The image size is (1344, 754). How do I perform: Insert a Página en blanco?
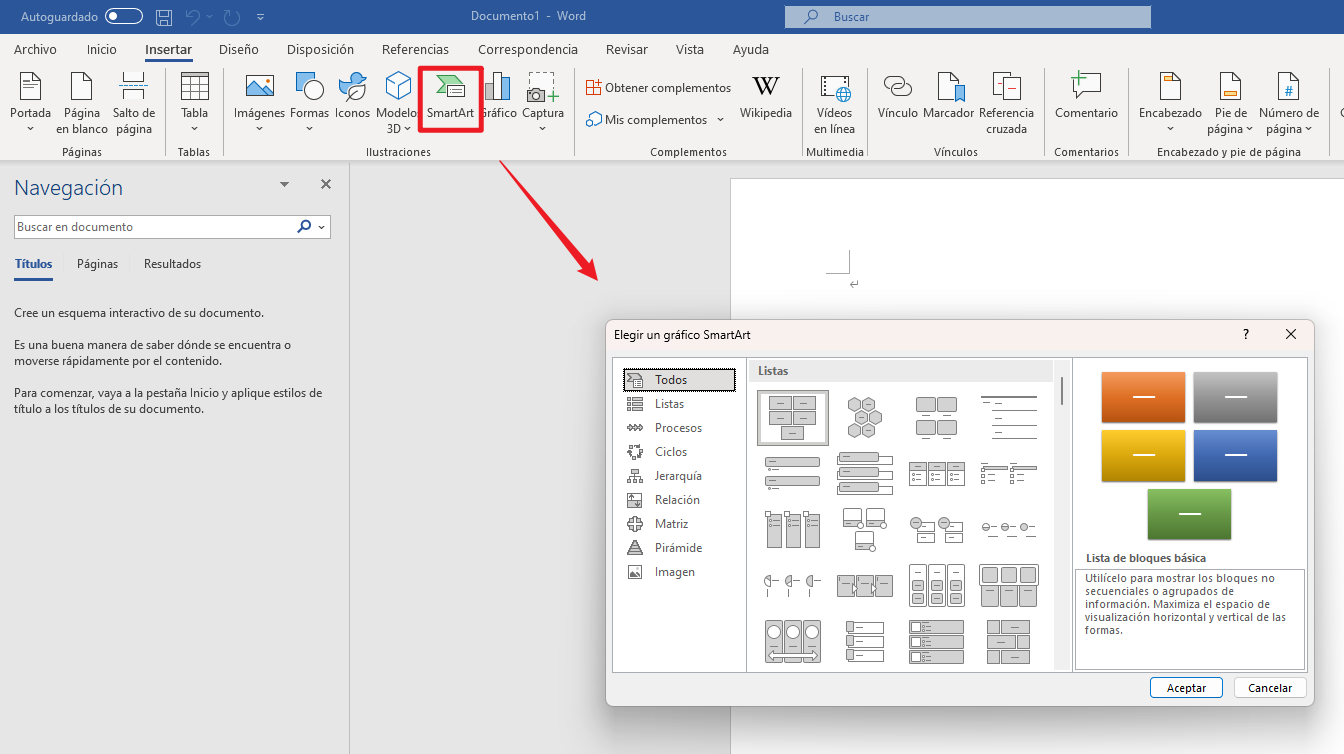coord(82,103)
